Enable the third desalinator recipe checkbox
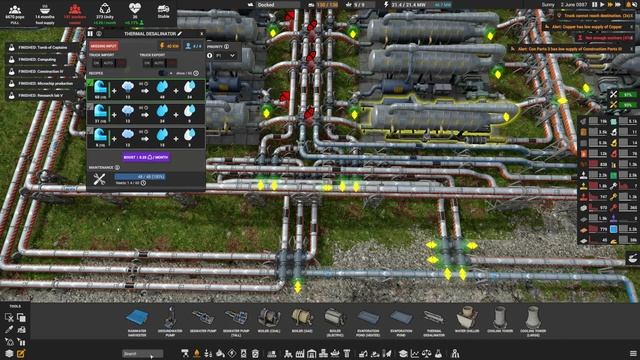The height and width of the screenshot is (360, 640). click(x=90, y=131)
